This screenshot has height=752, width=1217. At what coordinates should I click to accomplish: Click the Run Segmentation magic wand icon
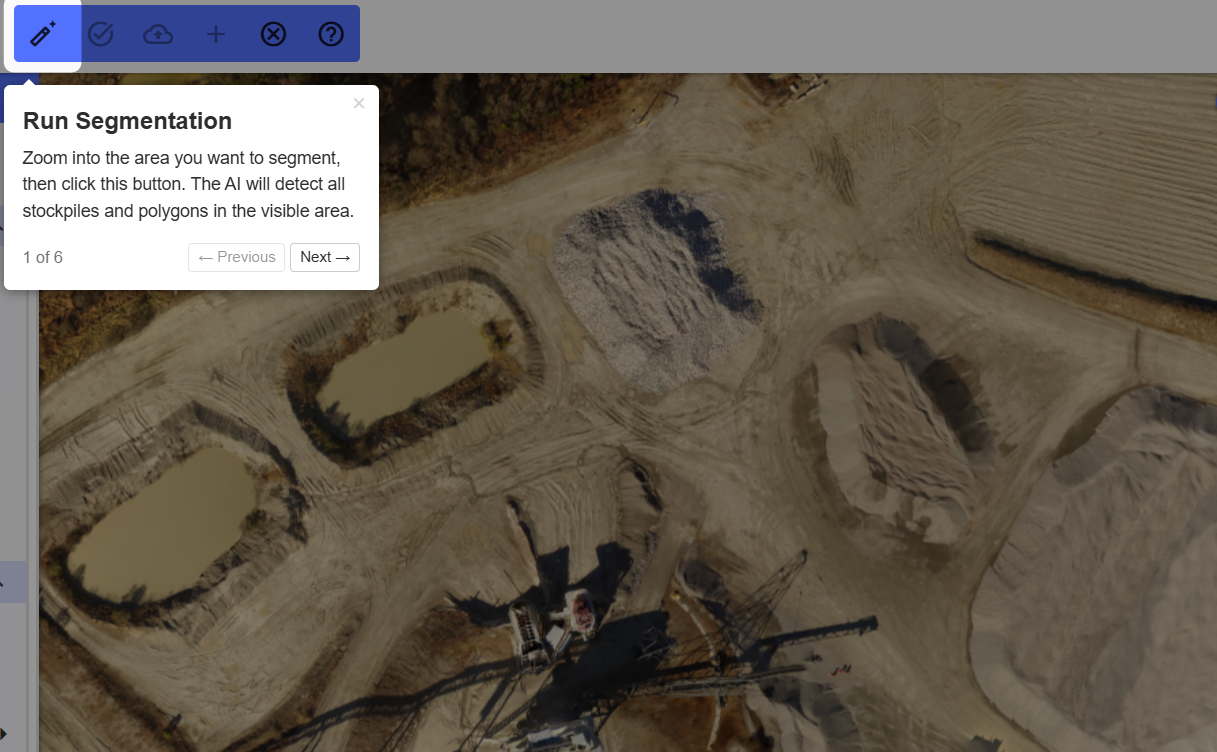tap(42, 34)
